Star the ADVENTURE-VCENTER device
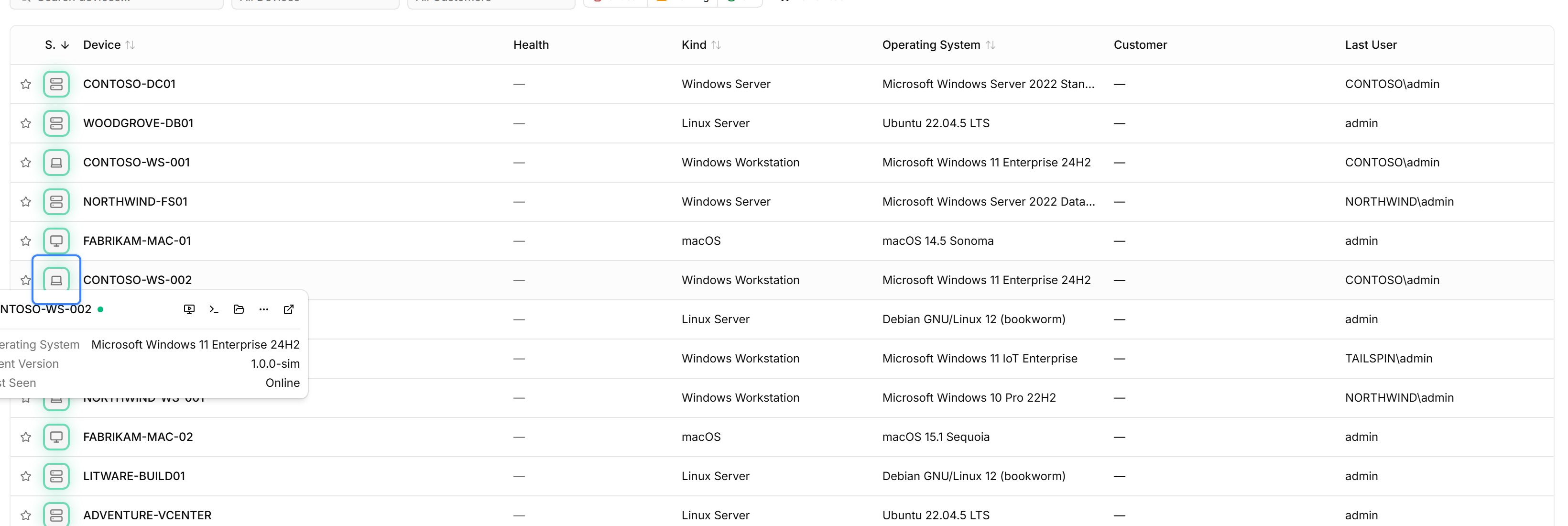The image size is (1568, 526). (25, 515)
